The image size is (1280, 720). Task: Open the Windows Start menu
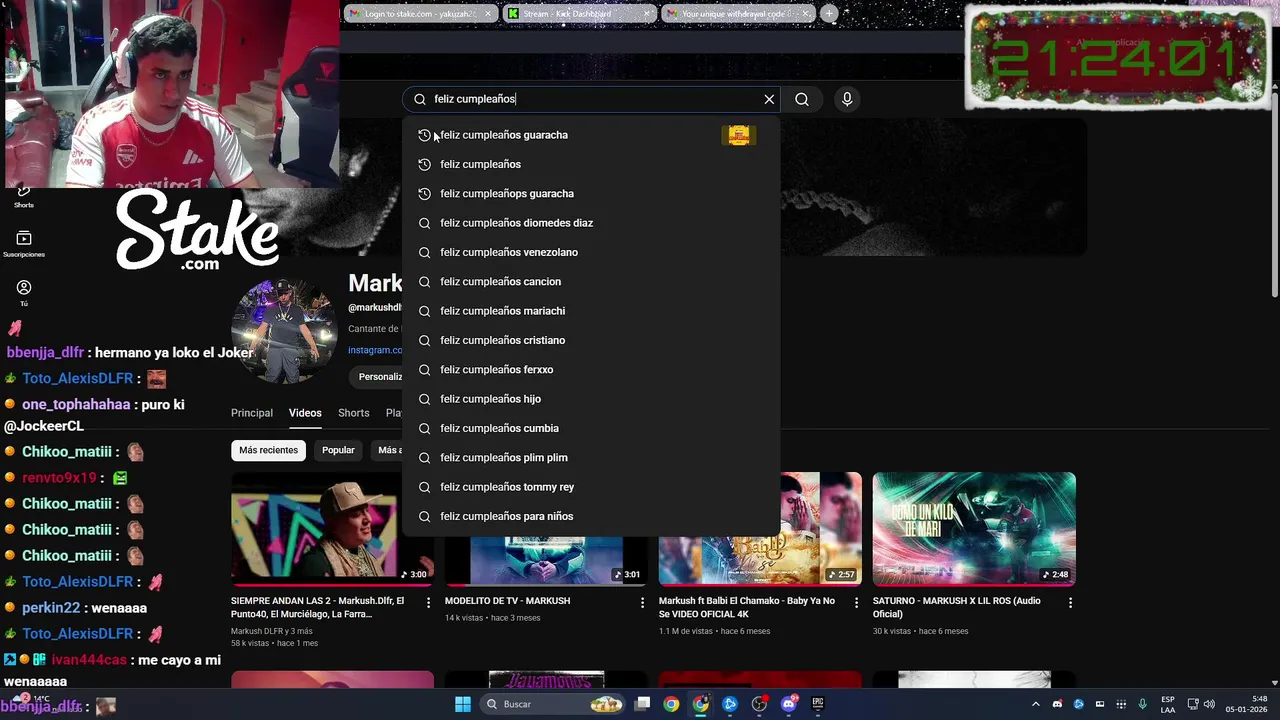click(463, 704)
